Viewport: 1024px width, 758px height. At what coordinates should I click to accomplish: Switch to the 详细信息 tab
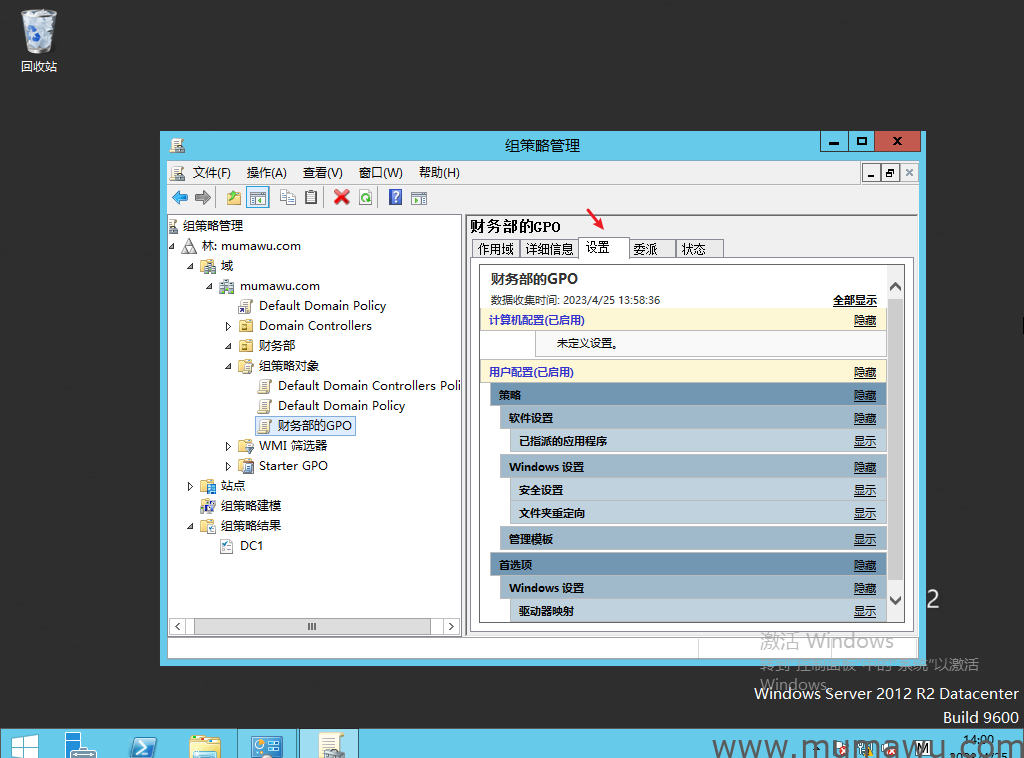tap(549, 249)
